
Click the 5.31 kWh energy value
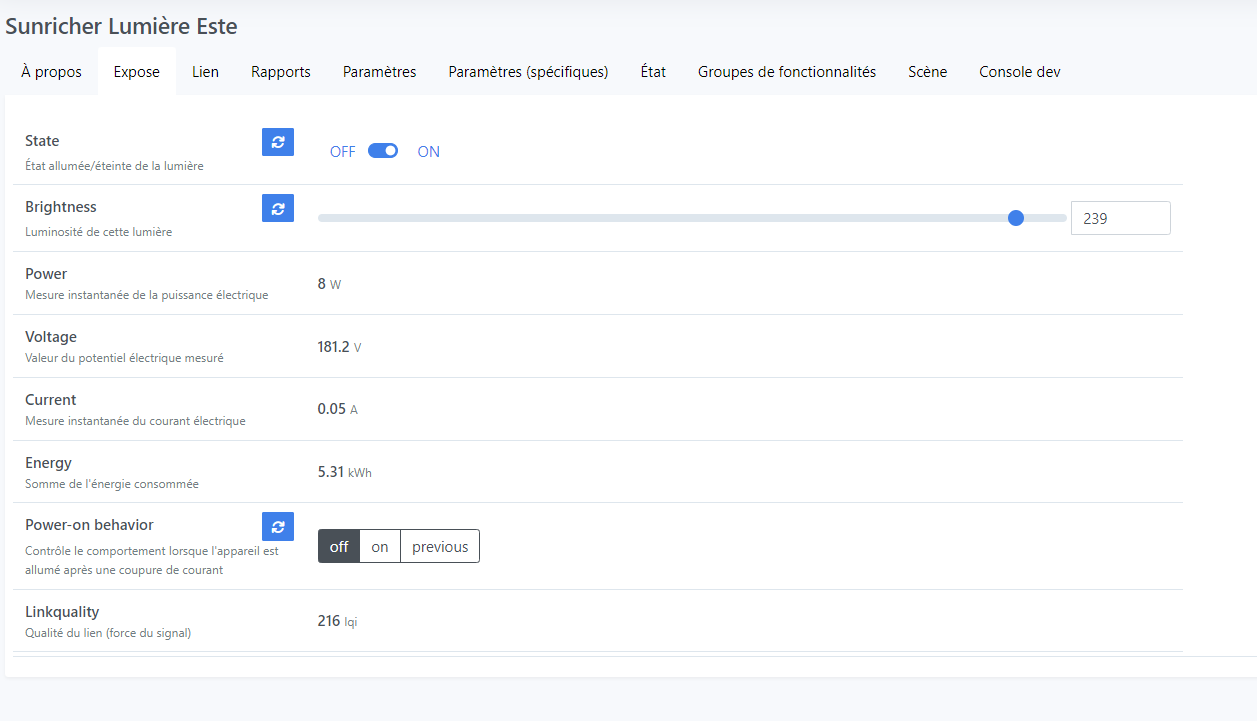coord(344,472)
